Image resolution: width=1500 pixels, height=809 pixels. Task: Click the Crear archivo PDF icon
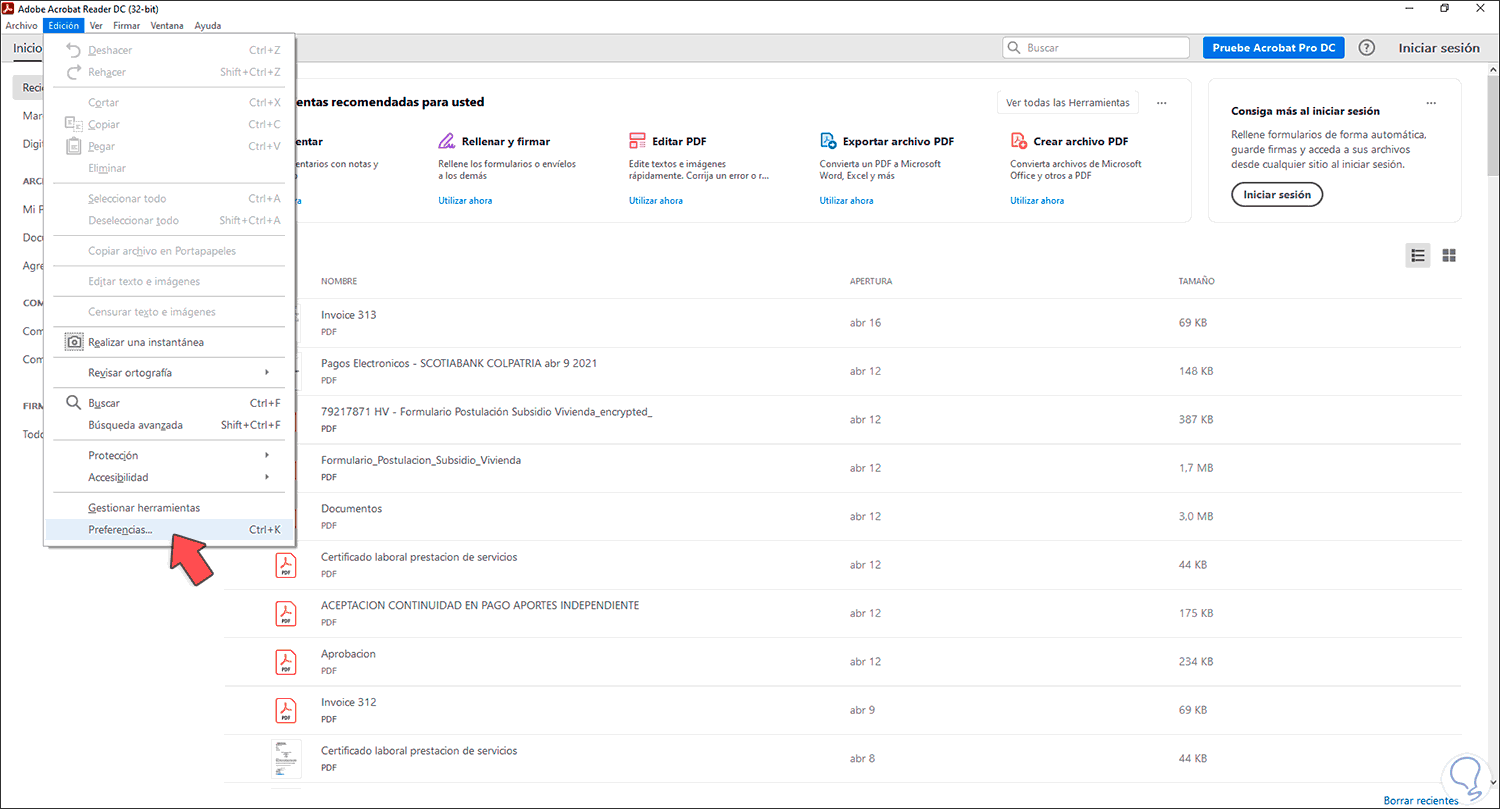[x=1019, y=141]
